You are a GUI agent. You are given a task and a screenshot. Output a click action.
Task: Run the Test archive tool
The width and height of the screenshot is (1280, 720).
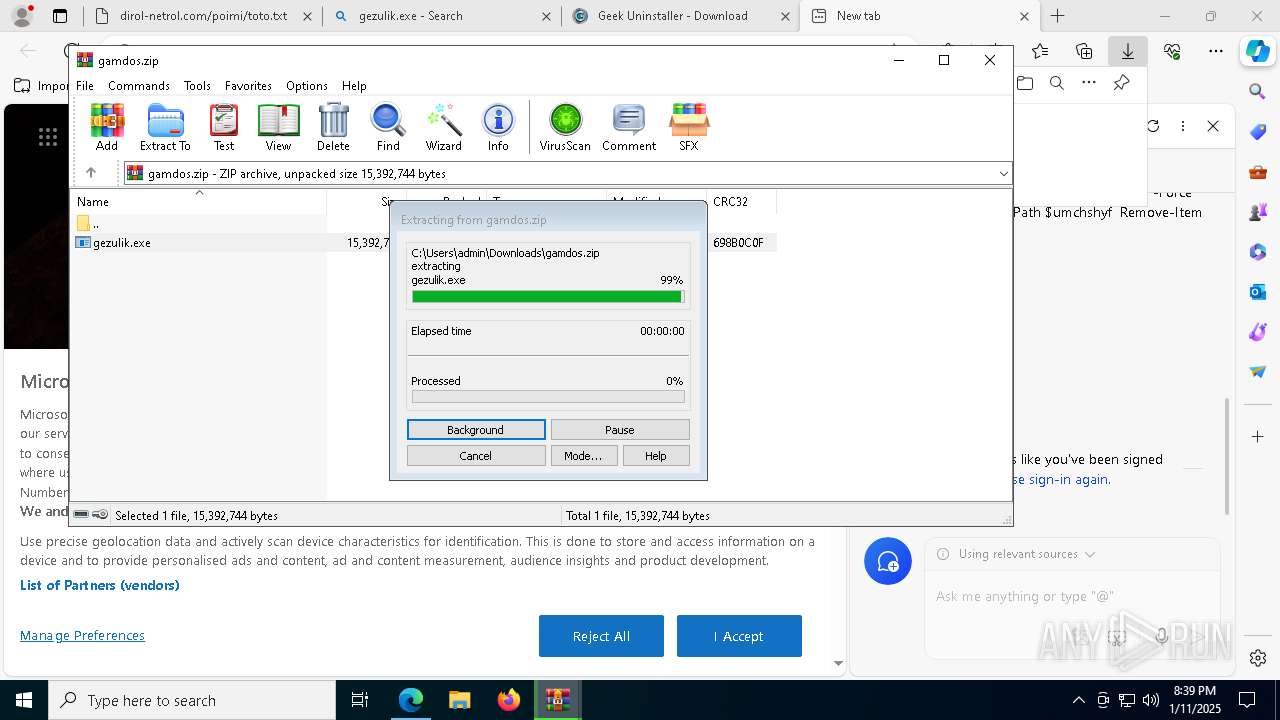tap(224, 127)
